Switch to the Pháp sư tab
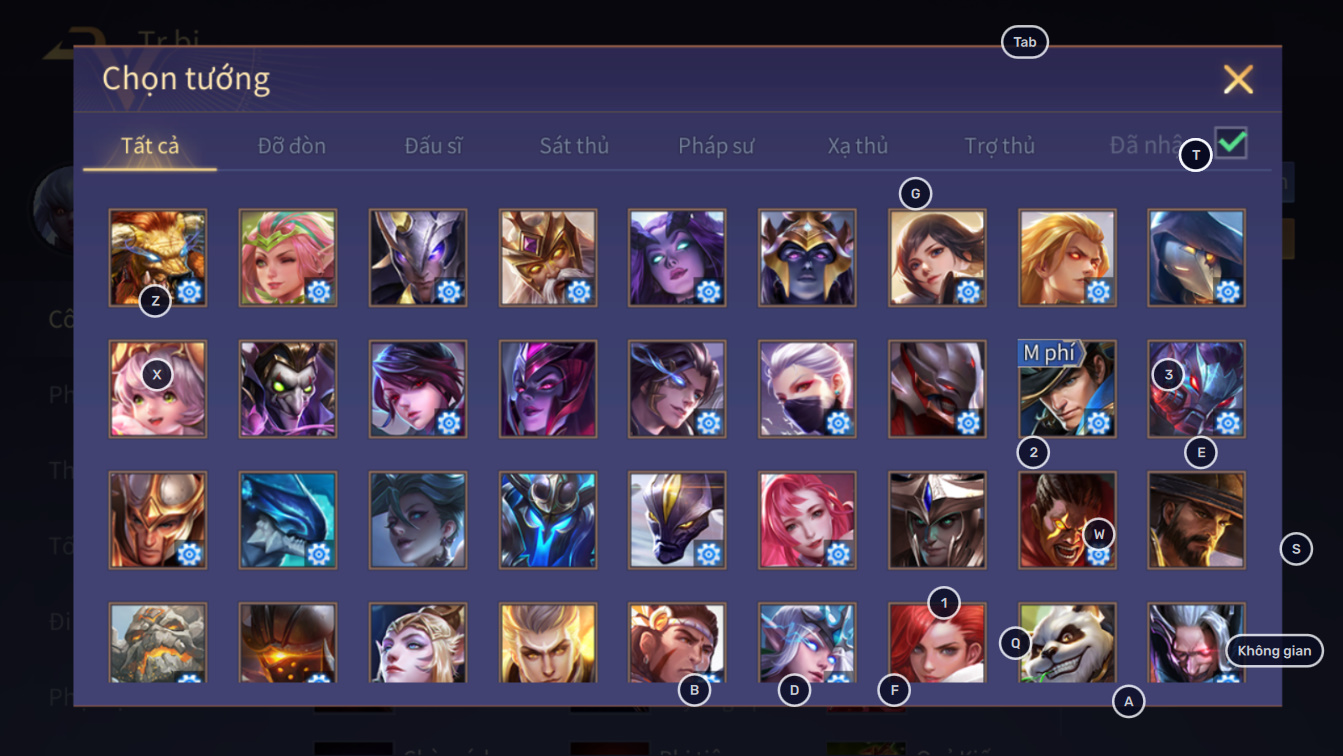 coord(716,146)
